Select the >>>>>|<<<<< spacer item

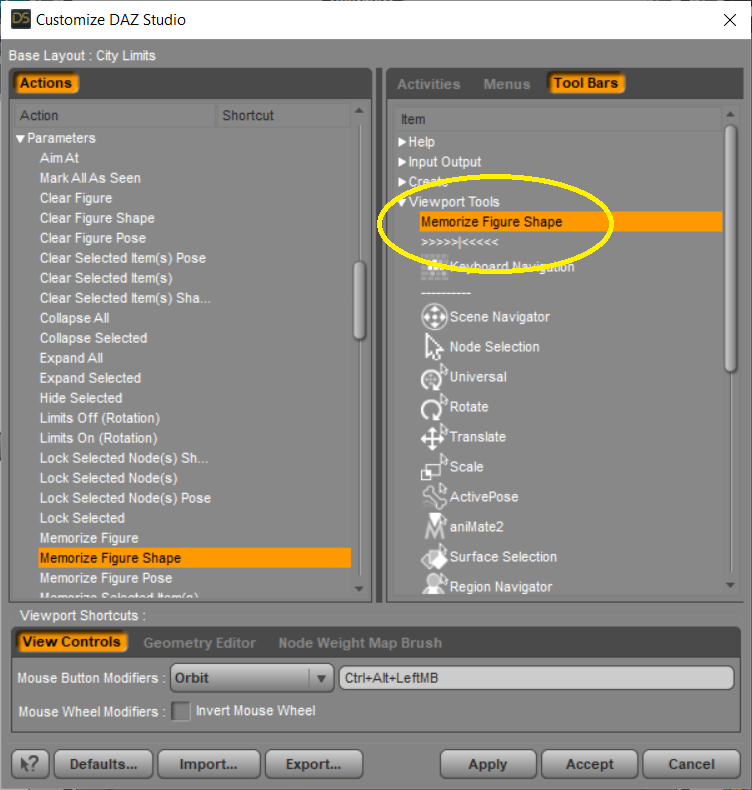click(x=459, y=242)
